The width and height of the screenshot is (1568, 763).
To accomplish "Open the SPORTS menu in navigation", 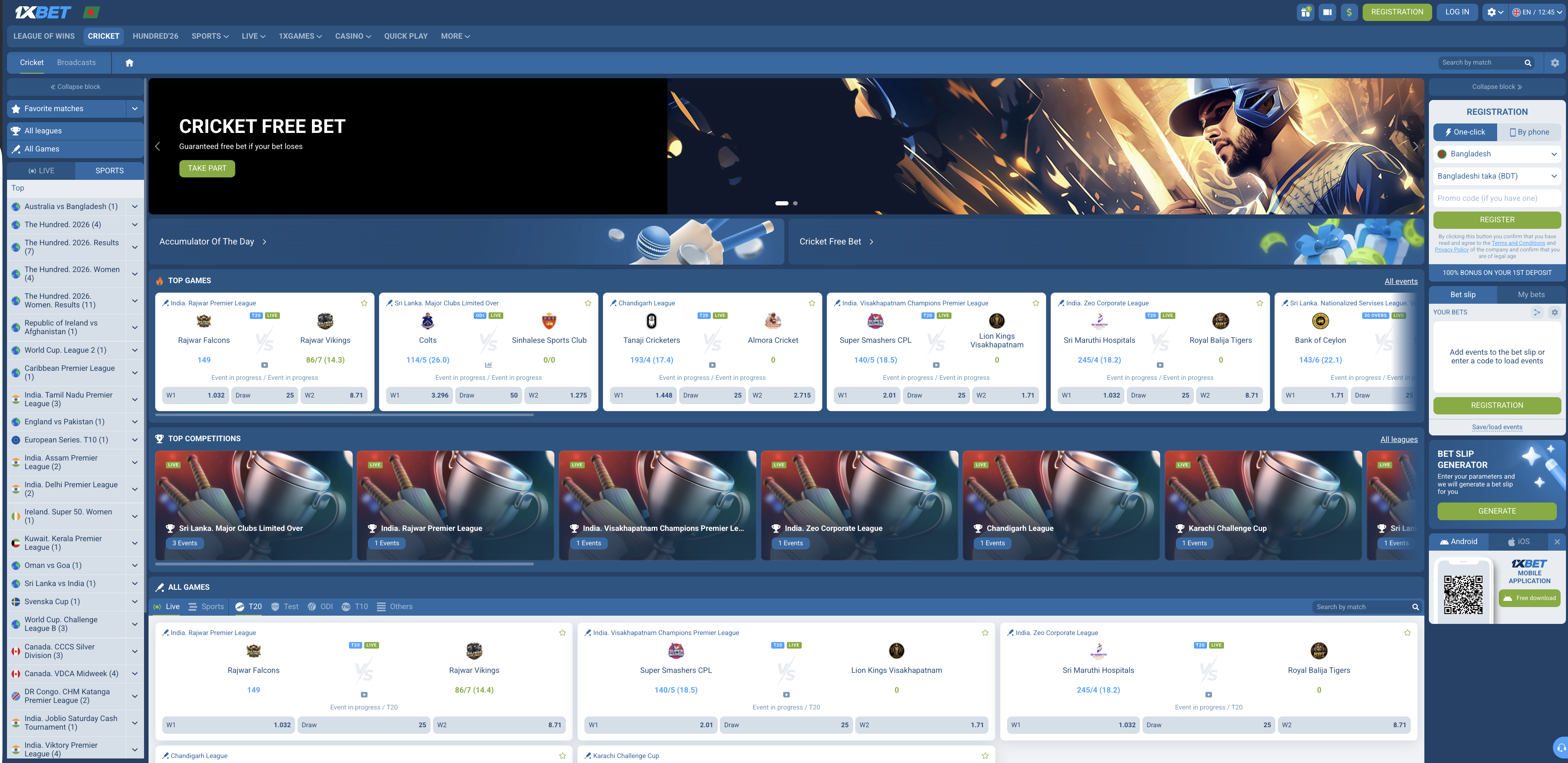I will point(210,36).
